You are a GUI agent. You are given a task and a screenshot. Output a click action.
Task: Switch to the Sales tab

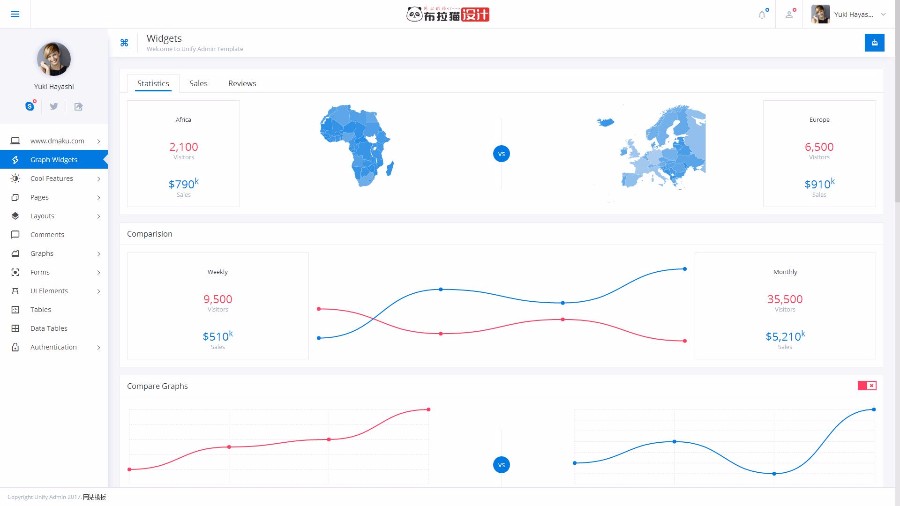(198, 83)
